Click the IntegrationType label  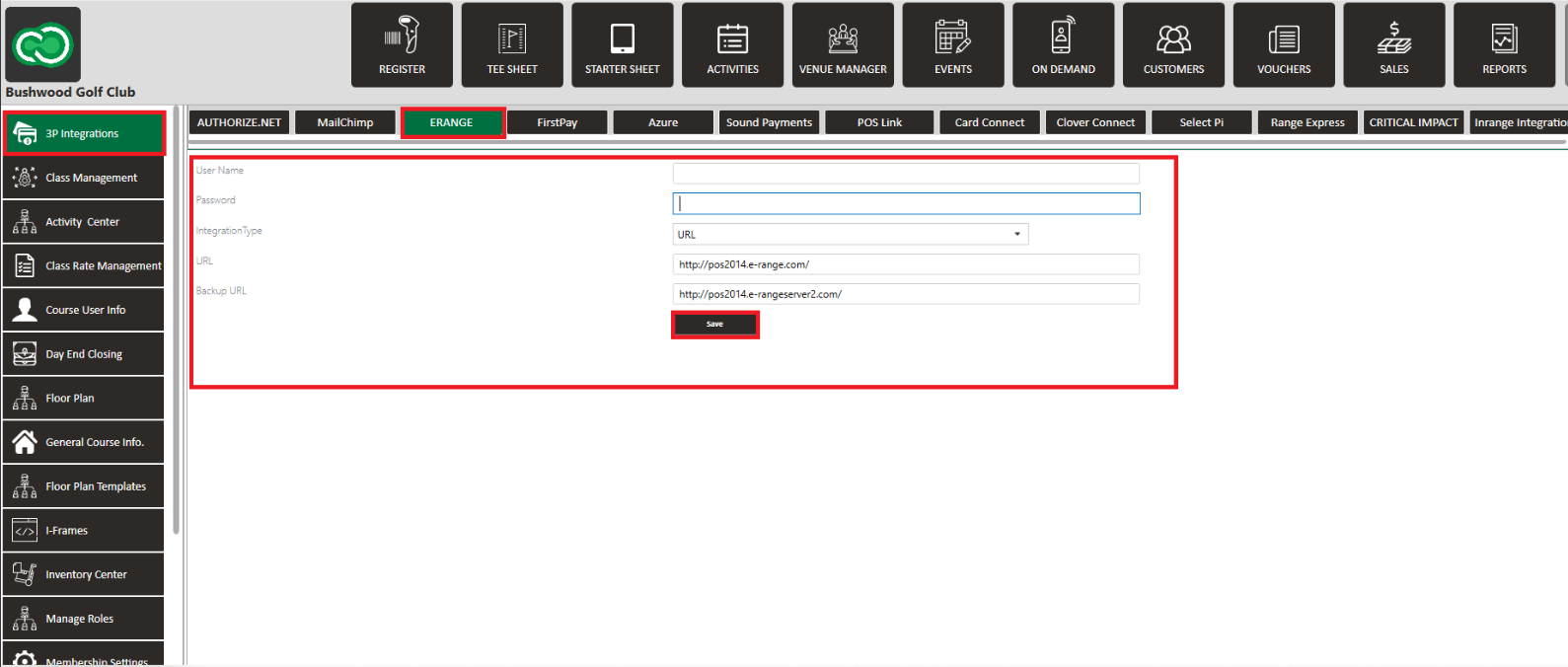229,231
